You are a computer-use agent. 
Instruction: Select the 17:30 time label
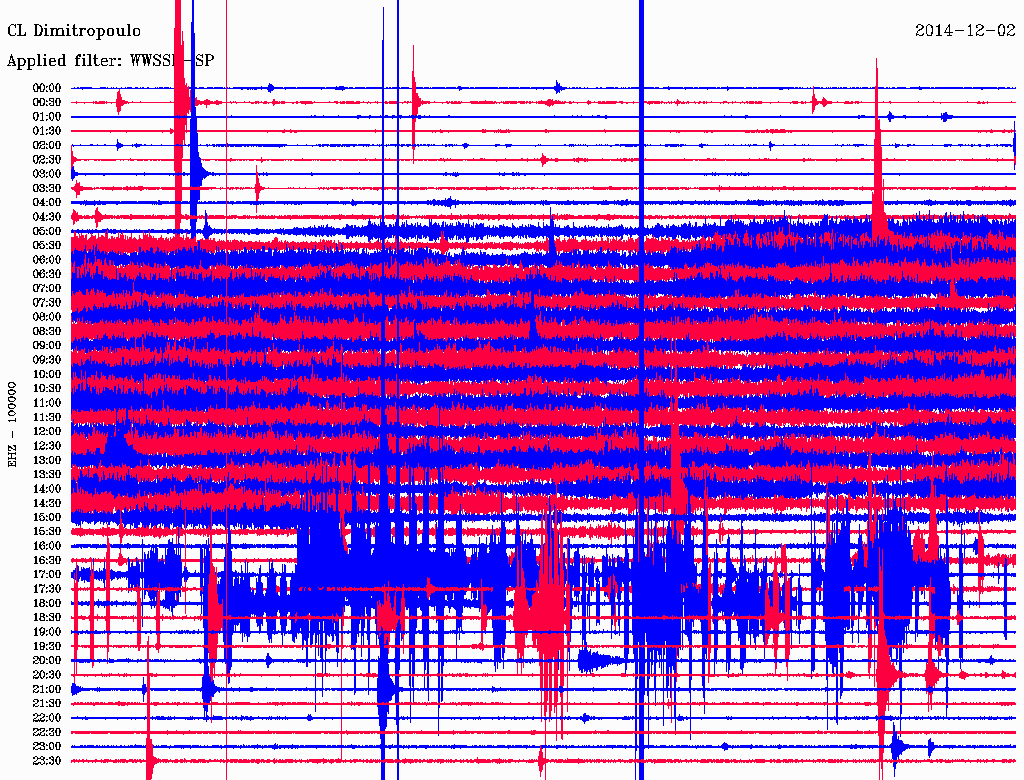47,589
